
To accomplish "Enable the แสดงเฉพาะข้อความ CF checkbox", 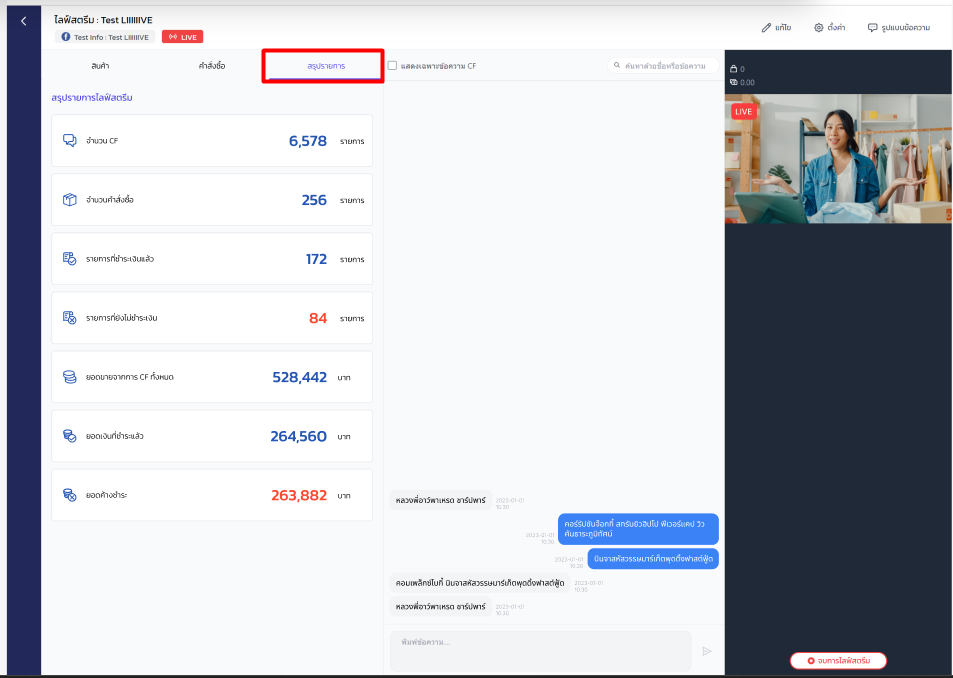I will [393, 66].
